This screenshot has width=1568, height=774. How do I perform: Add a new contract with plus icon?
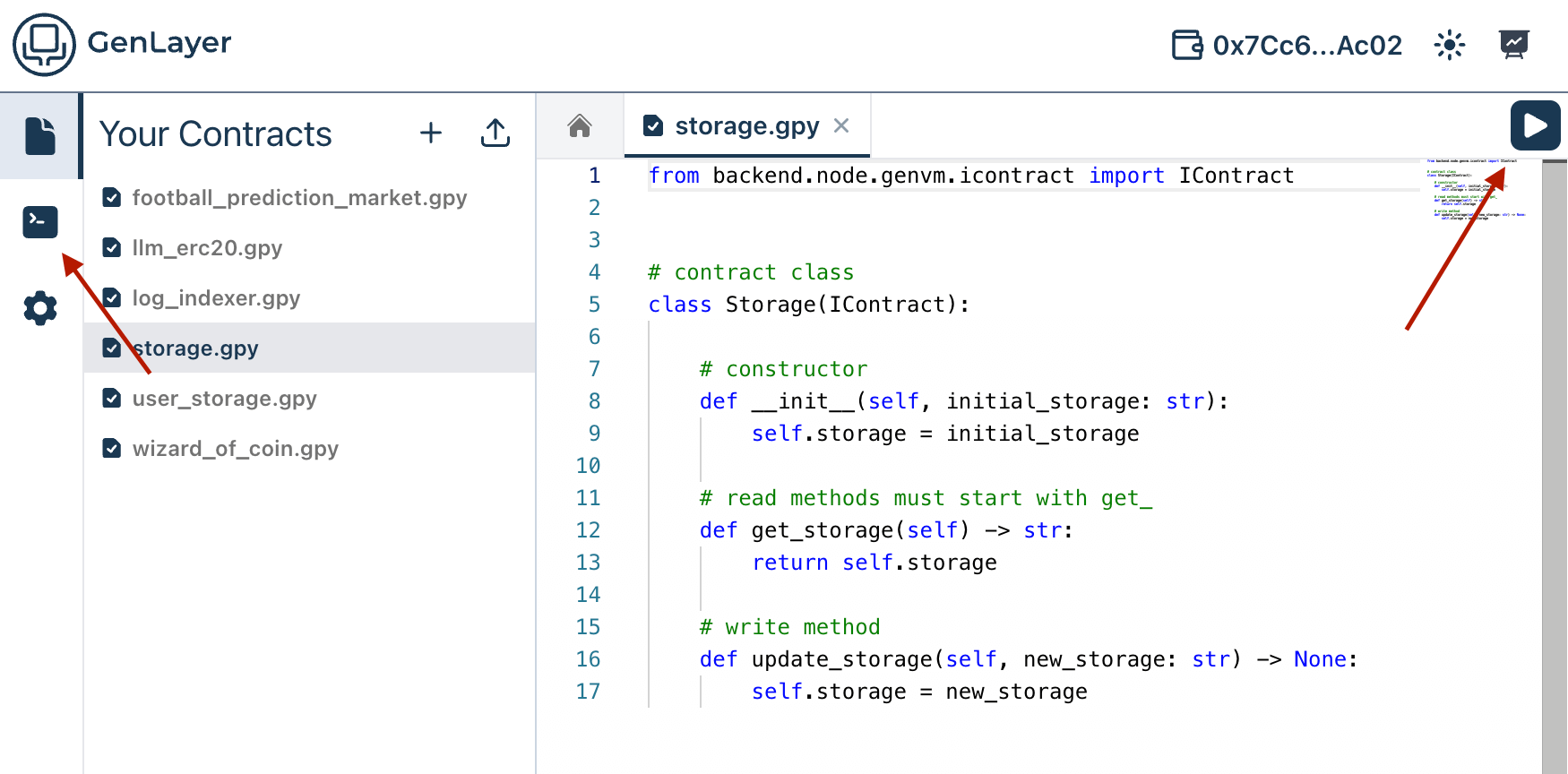431,133
